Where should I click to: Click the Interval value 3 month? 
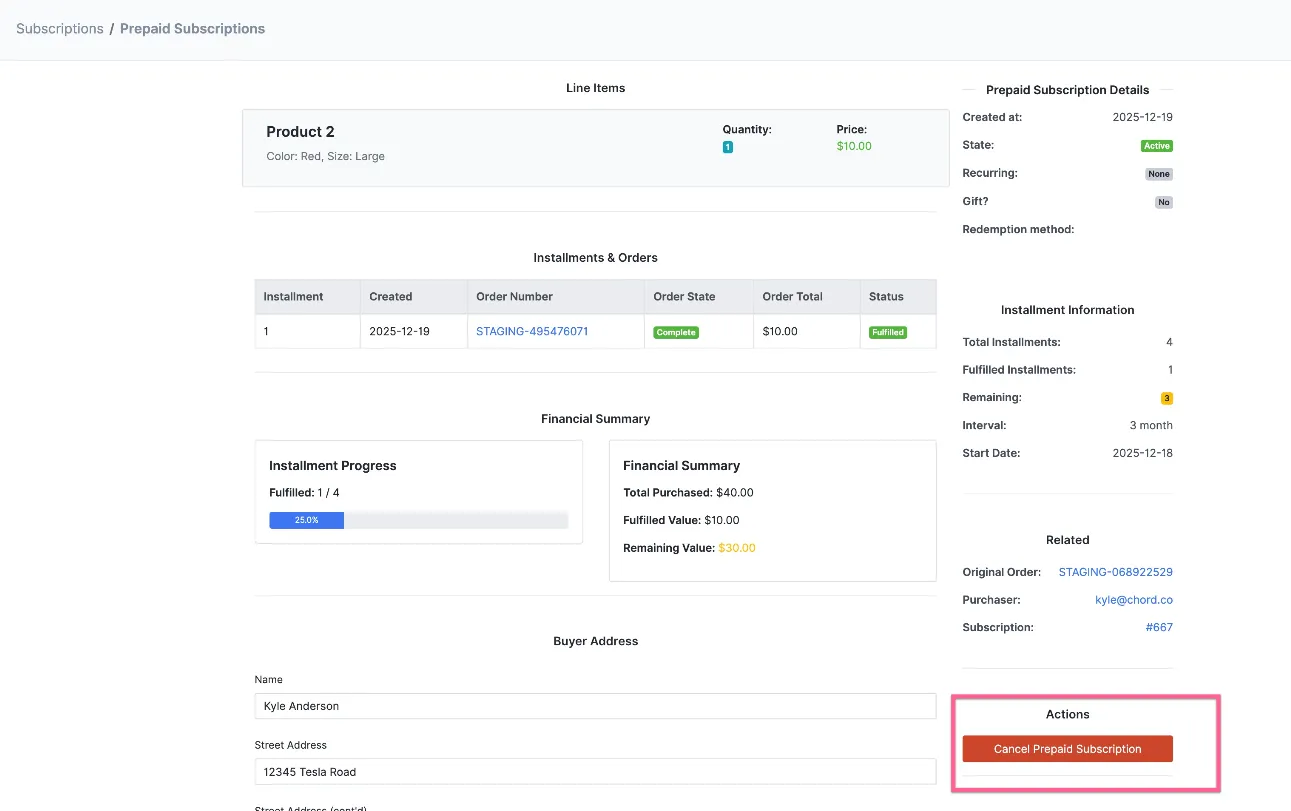[x=1151, y=425]
